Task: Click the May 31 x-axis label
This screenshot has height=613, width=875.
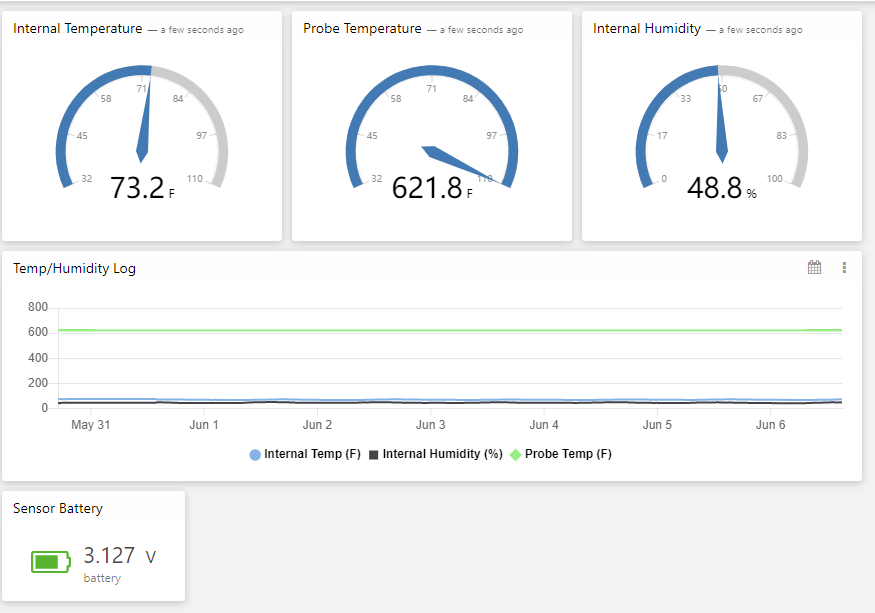Action: (x=90, y=425)
